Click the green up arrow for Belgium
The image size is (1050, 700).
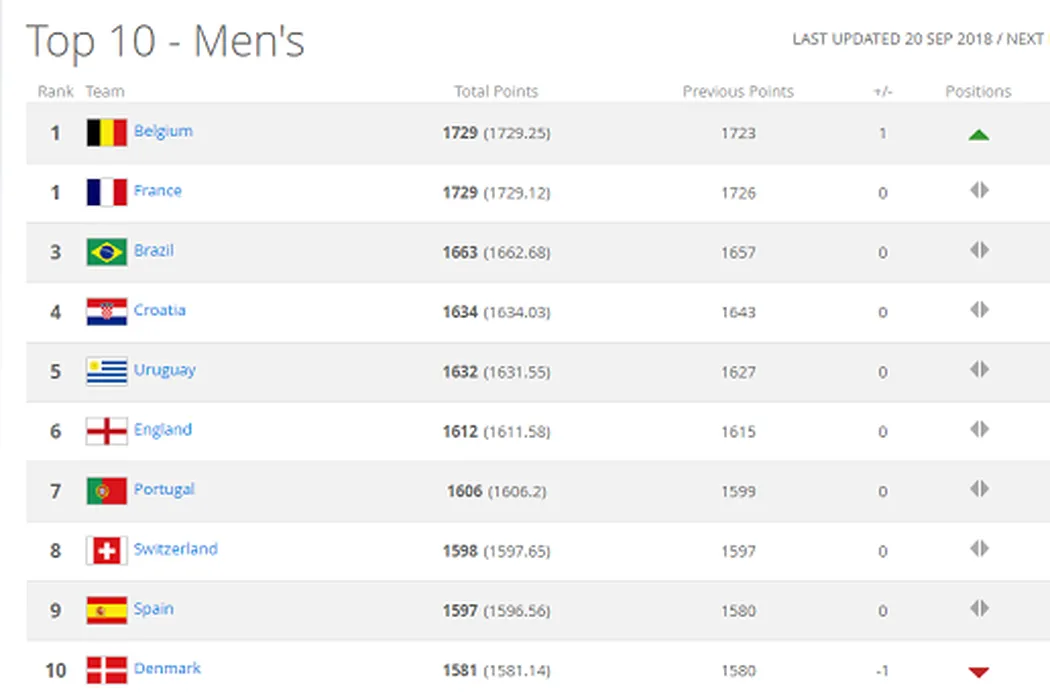[x=978, y=134]
